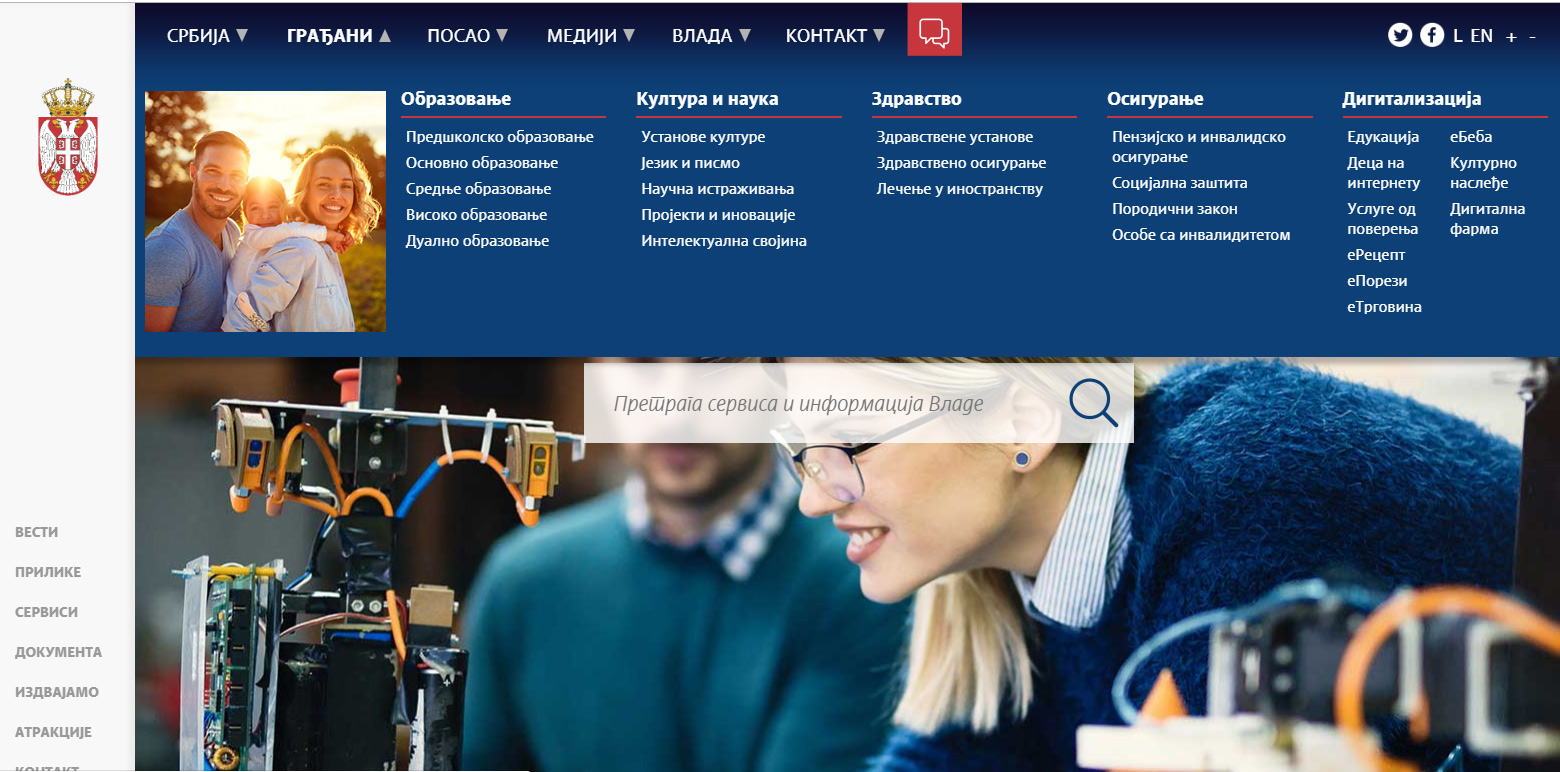
Task: Switch language to EN
Action: 1481,36
